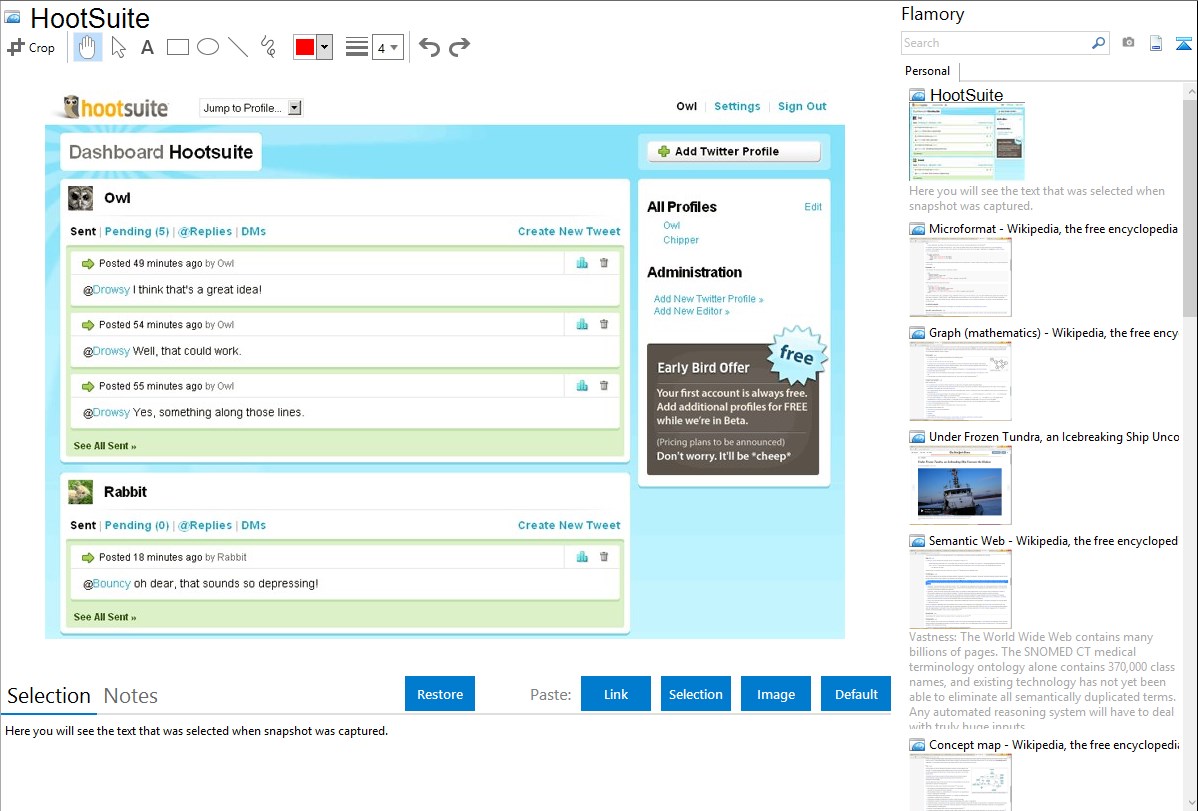Choose the text annotation tool
Image resolution: width=1198 pixels, height=811 pixels.
coord(147,47)
